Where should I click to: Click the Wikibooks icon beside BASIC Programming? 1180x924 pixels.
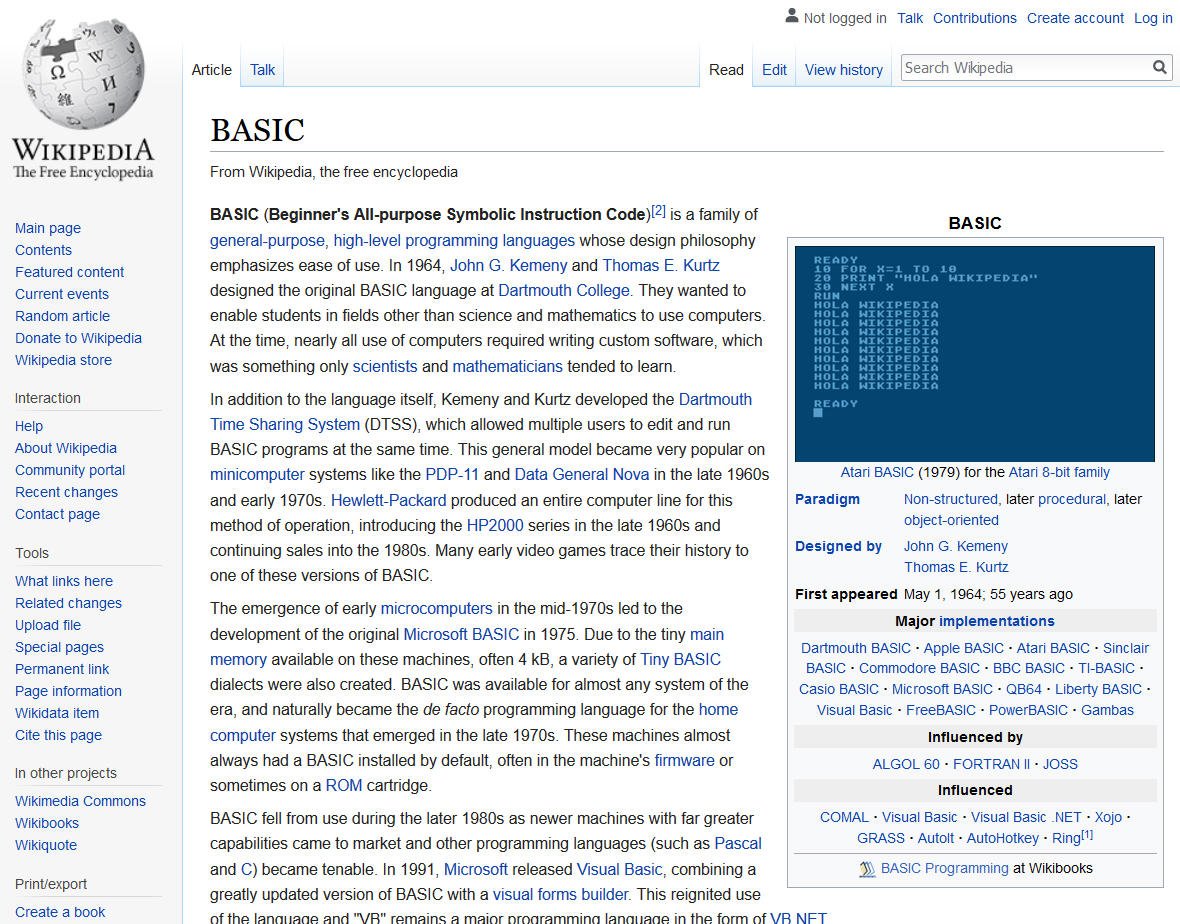point(867,869)
